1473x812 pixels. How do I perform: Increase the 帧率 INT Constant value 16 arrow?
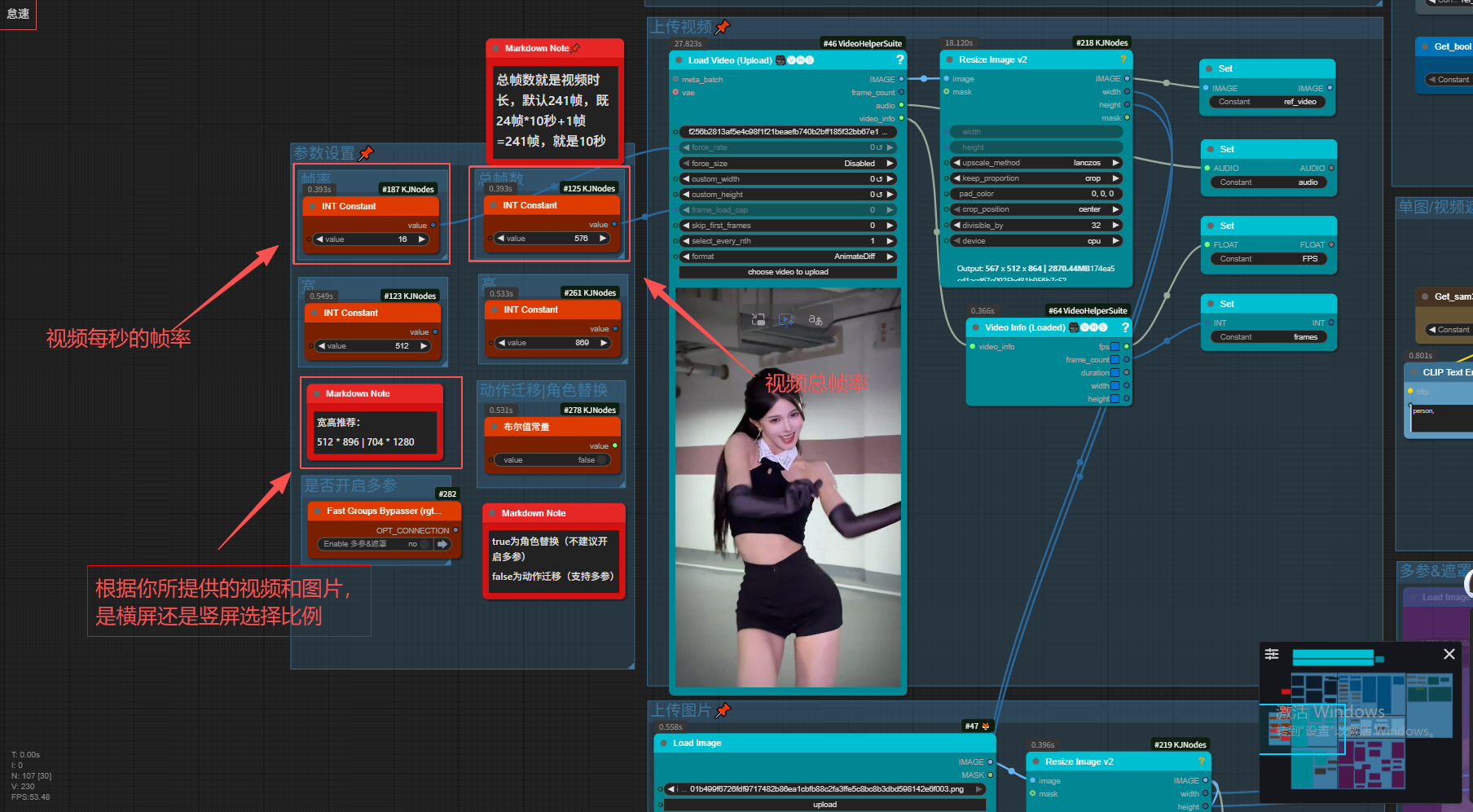coord(422,239)
